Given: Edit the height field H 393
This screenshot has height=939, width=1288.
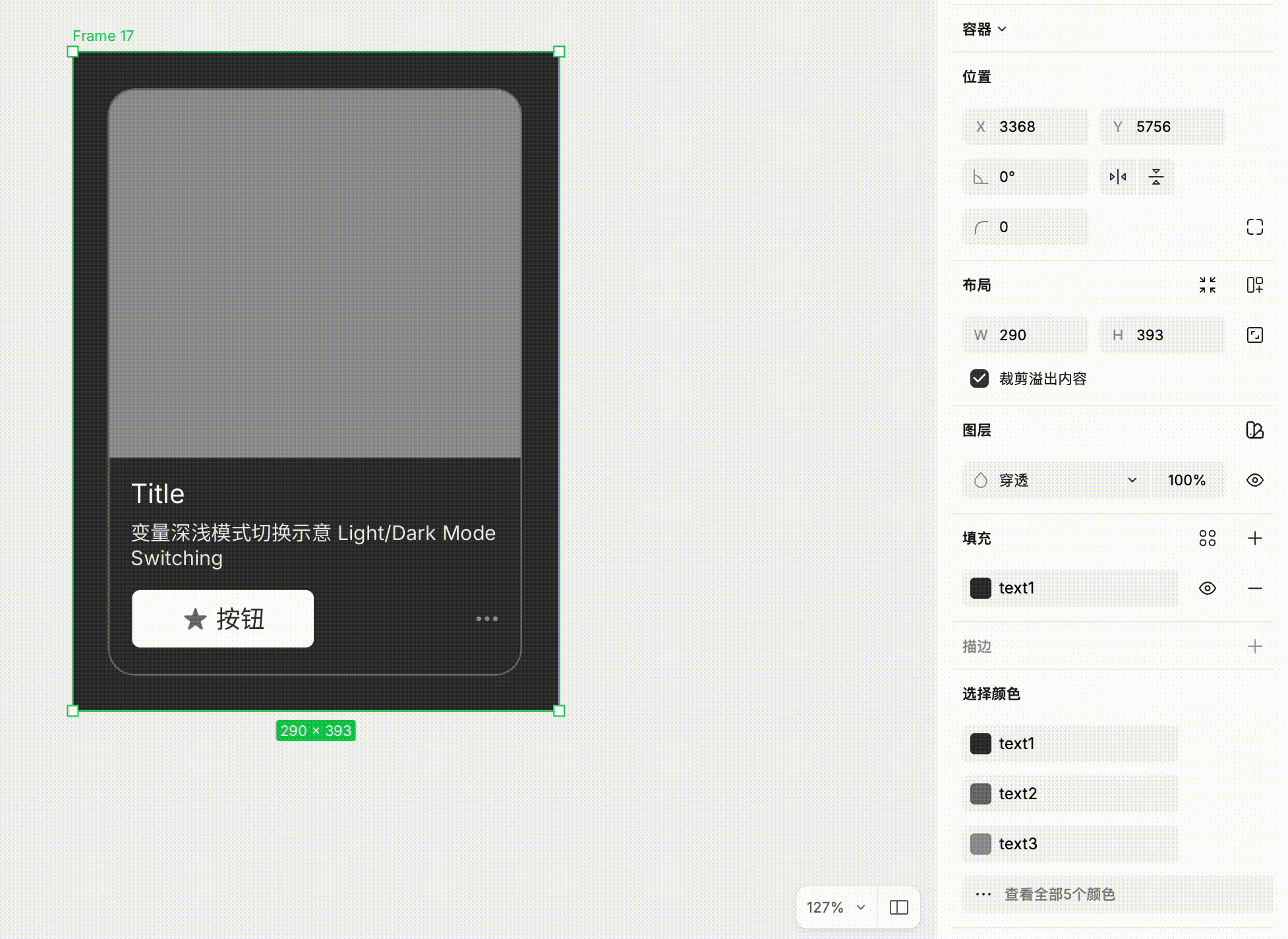Looking at the screenshot, I should pos(1162,335).
